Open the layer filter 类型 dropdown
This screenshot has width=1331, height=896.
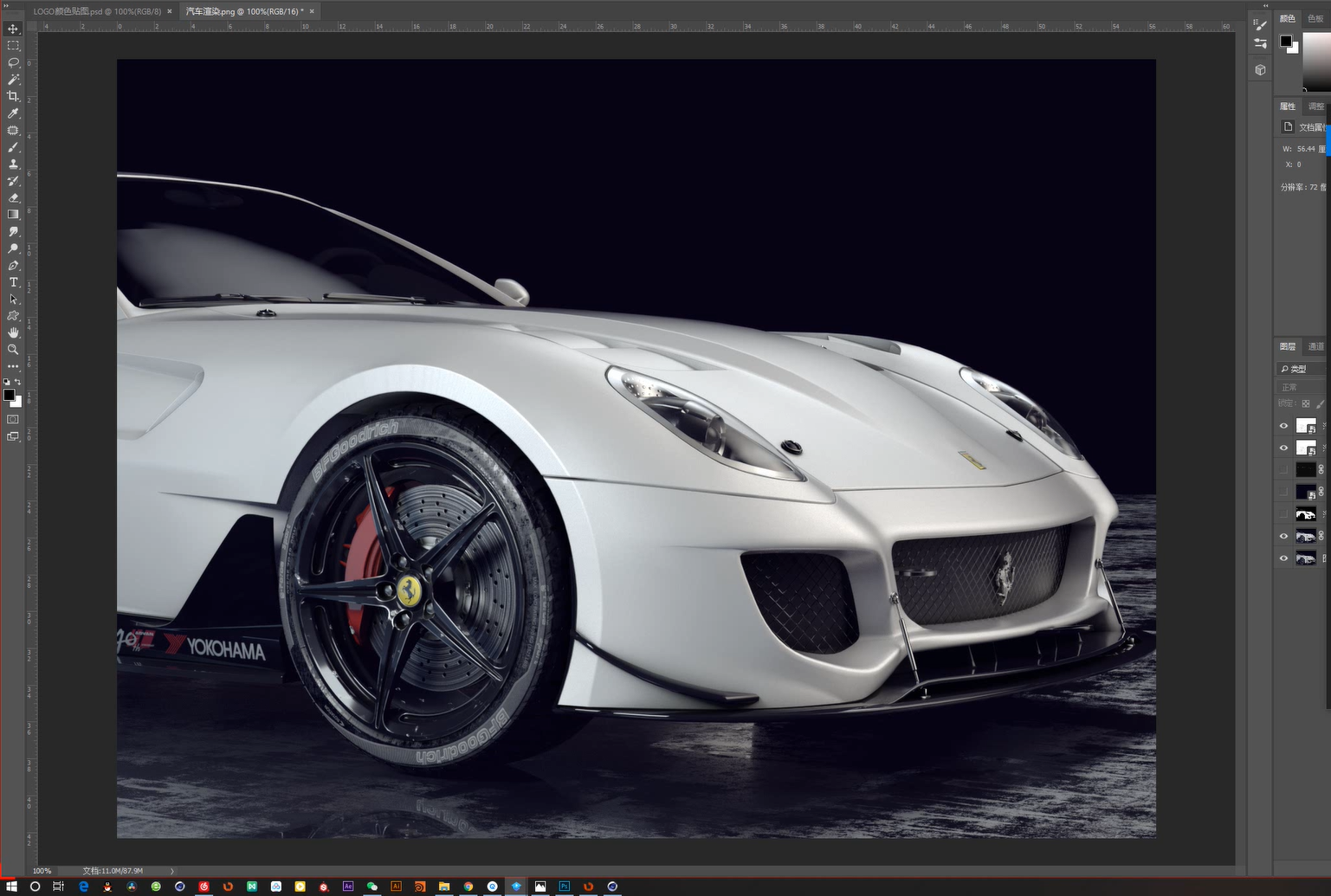tap(1302, 369)
